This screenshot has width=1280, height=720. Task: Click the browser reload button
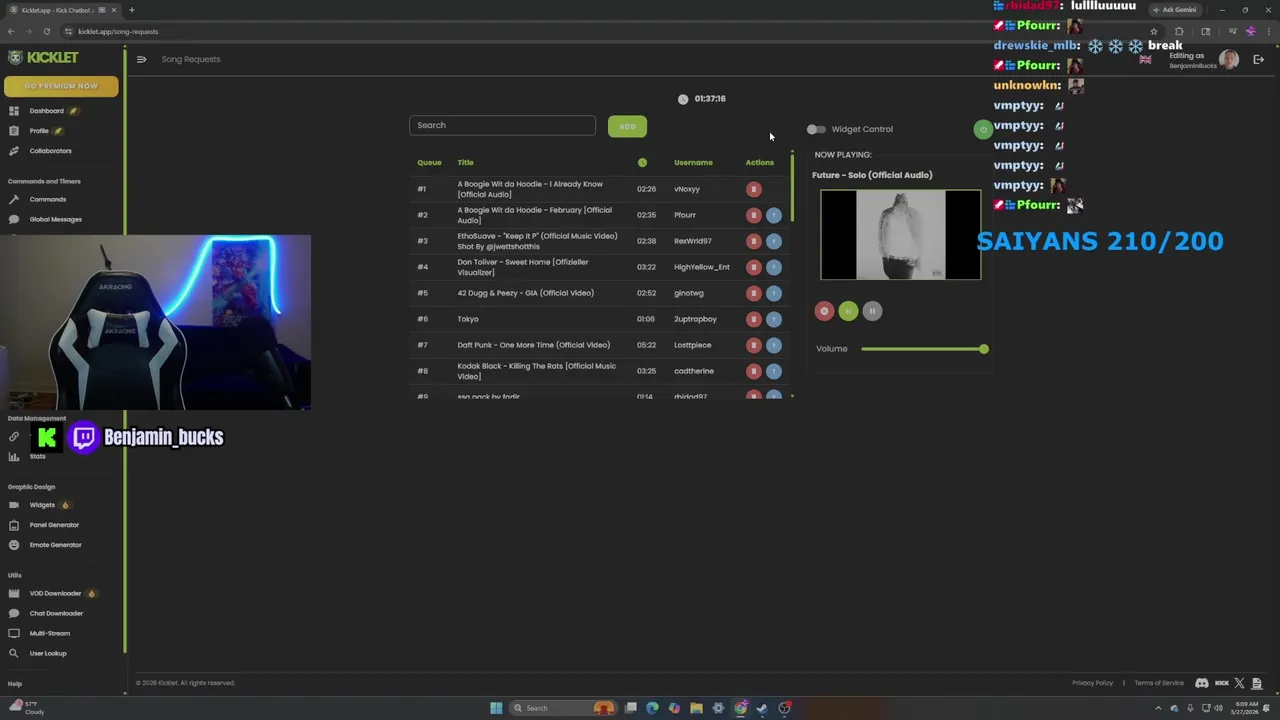(46, 31)
